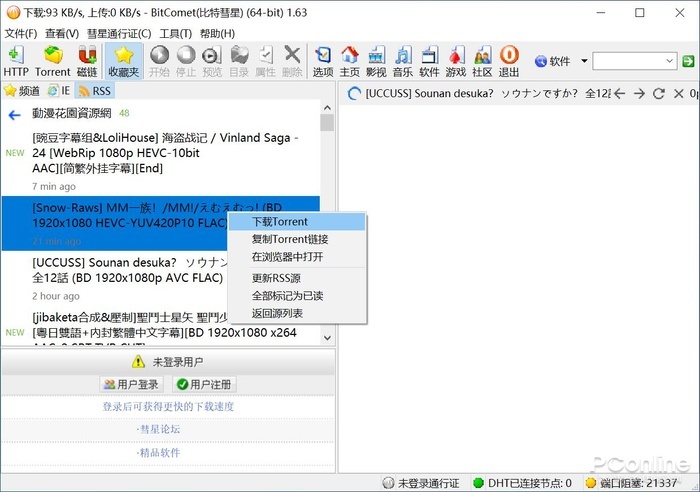Open the 彗星论坛 link
This screenshot has width=700, height=492.
158,429
